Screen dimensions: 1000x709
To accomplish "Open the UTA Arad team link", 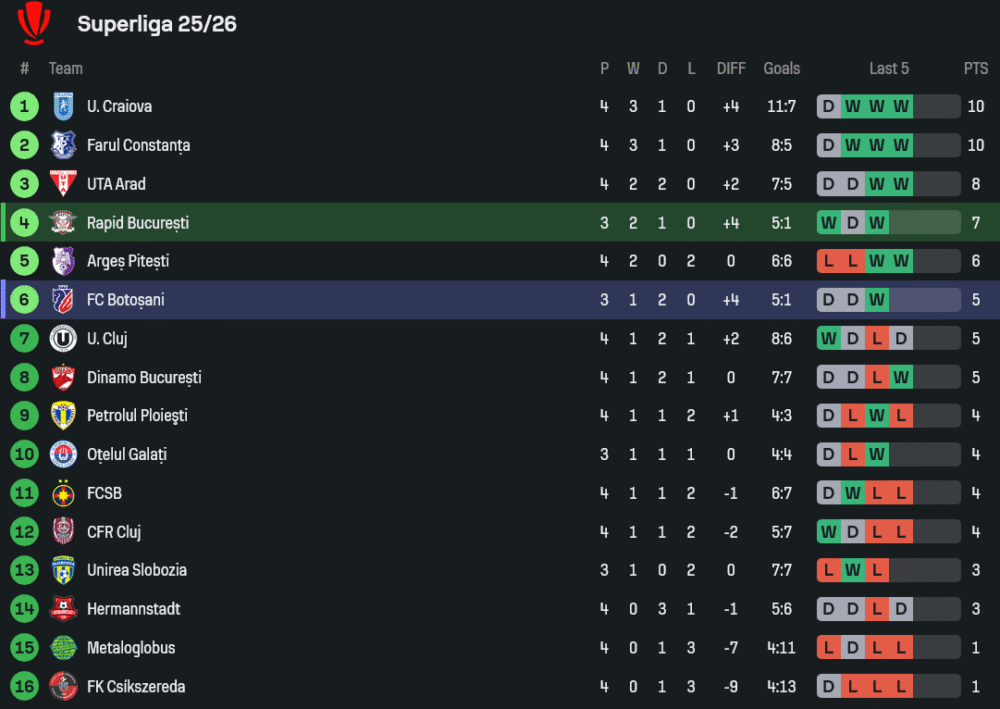I will click(116, 184).
